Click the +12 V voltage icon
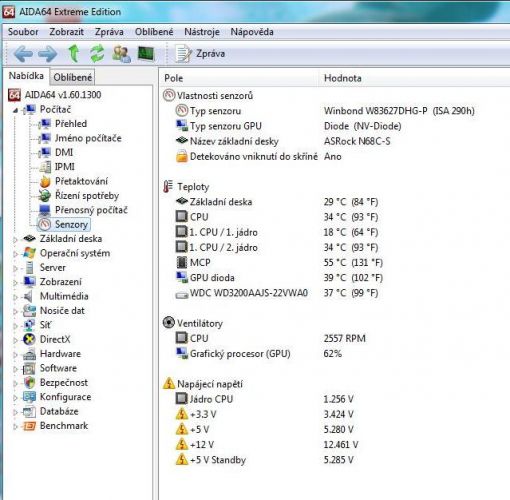The height and width of the screenshot is (500, 510). pos(182,444)
